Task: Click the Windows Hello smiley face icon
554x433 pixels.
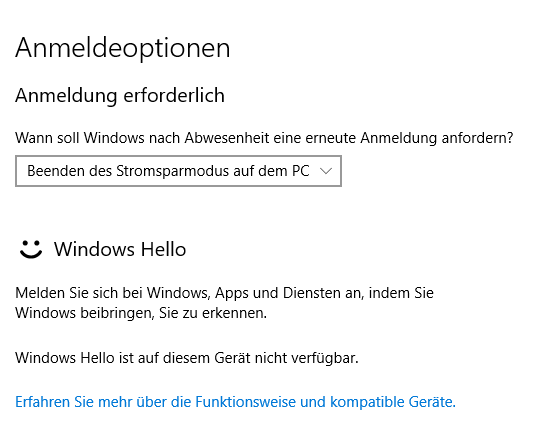Action: [x=31, y=249]
